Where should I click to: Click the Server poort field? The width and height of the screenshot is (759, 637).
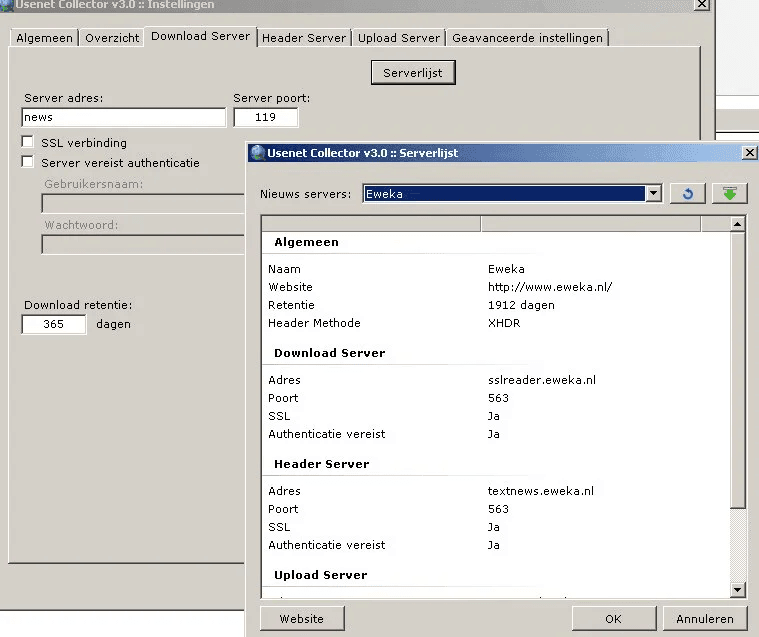click(266, 117)
